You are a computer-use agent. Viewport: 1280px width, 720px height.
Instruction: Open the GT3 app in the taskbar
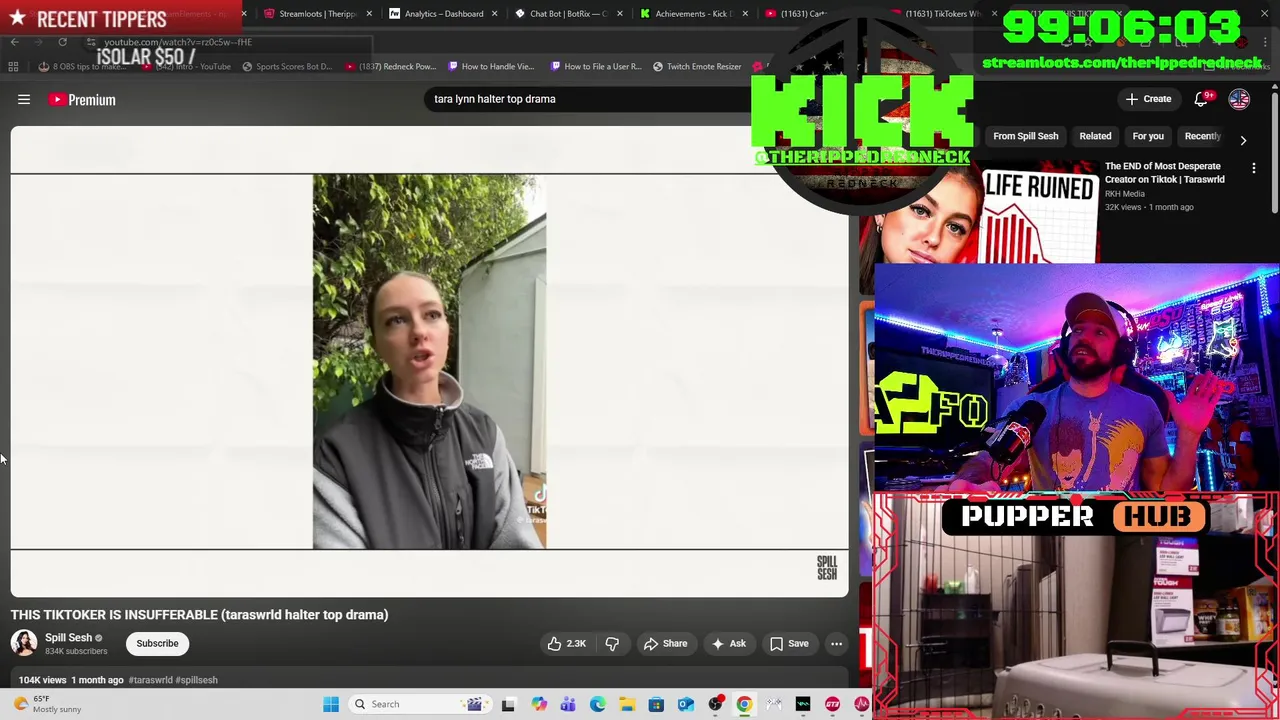(832, 704)
